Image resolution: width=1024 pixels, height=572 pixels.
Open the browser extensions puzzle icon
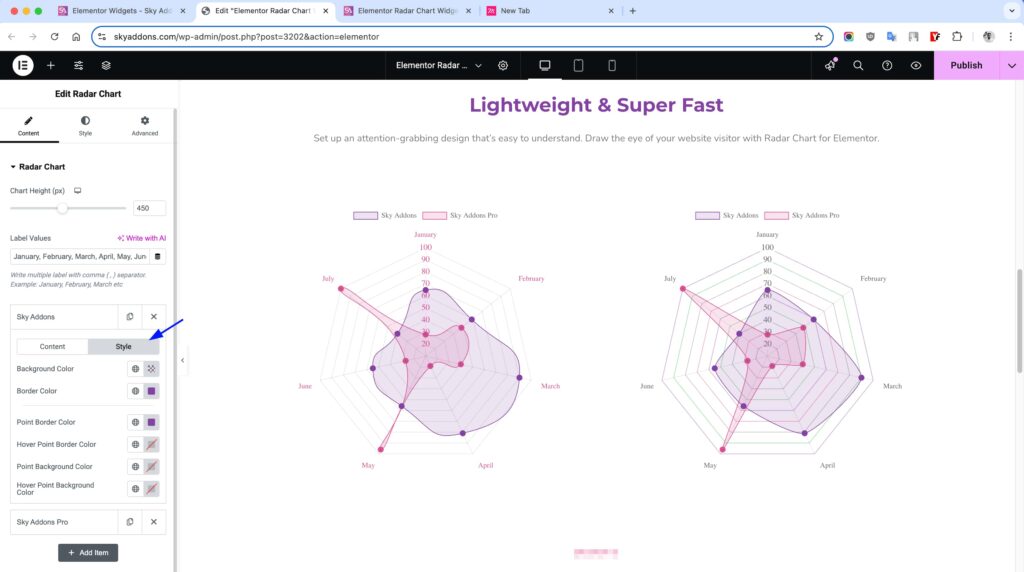tap(957, 37)
